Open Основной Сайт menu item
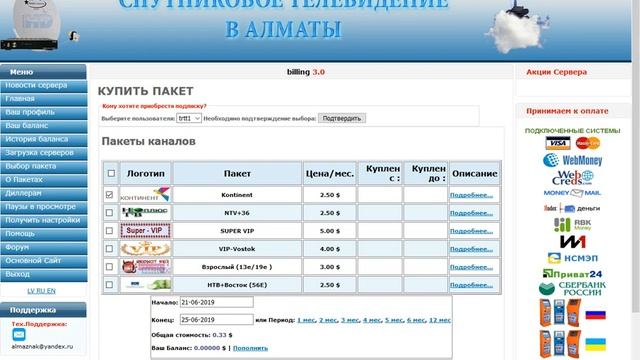This screenshot has width=640, height=360. click(43, 260)
